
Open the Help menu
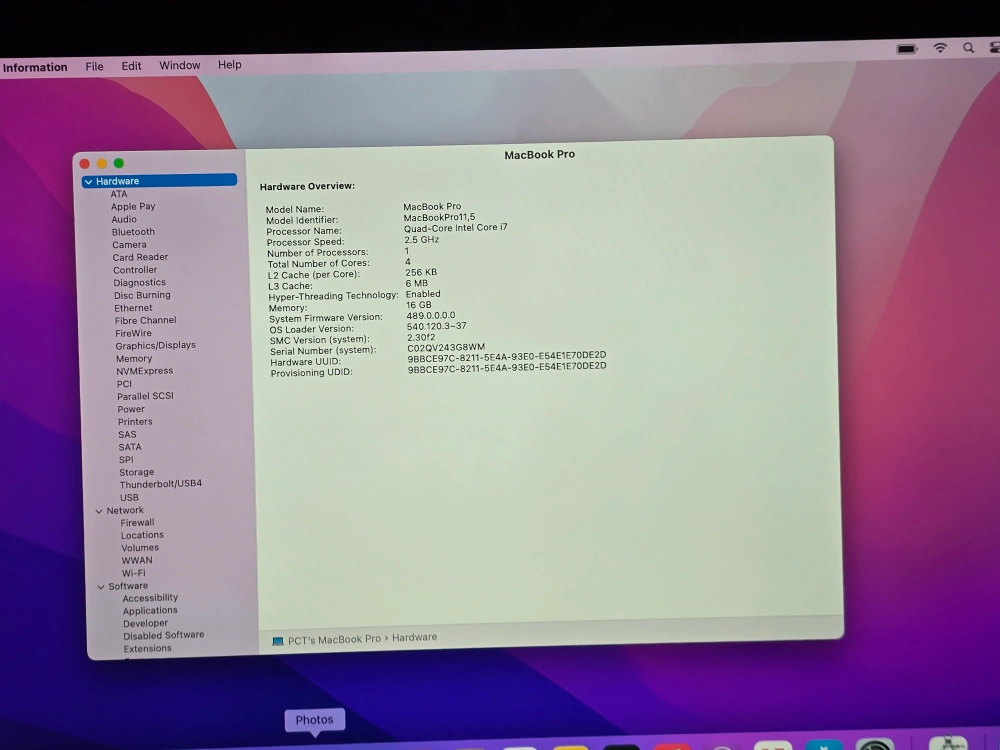click(x=230, y=64)
